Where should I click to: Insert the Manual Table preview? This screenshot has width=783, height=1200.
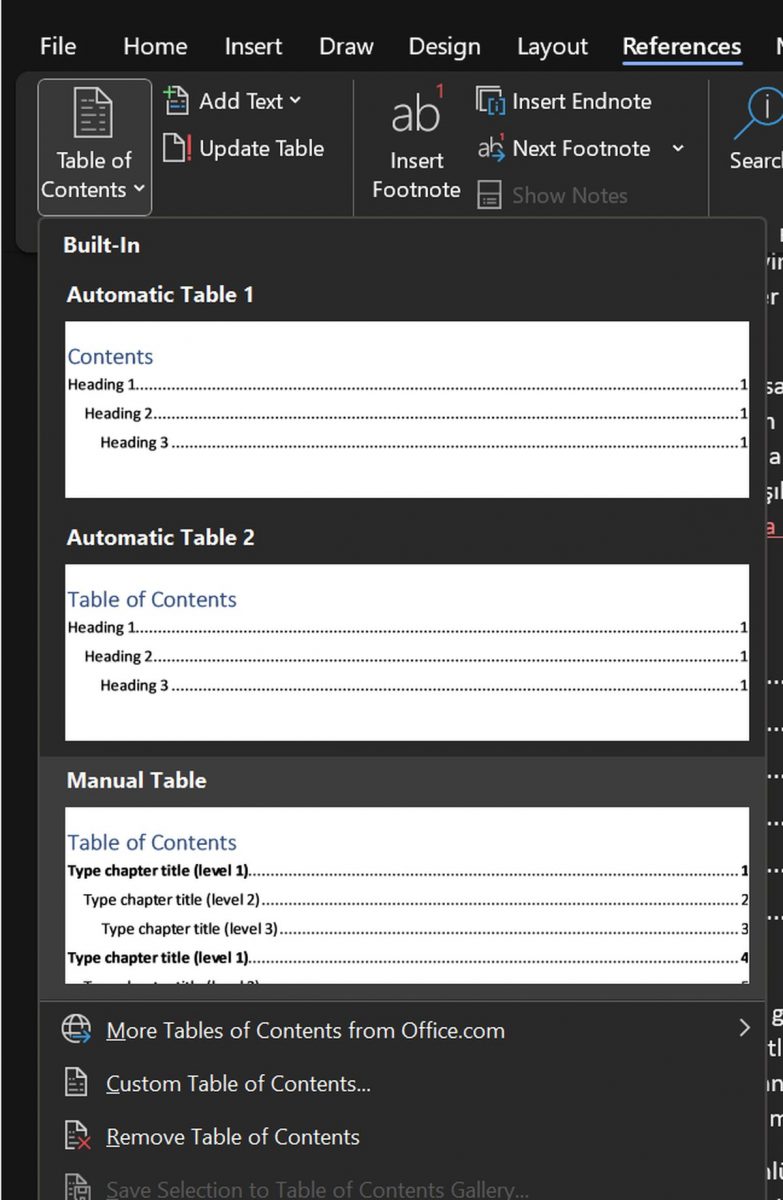406,895
